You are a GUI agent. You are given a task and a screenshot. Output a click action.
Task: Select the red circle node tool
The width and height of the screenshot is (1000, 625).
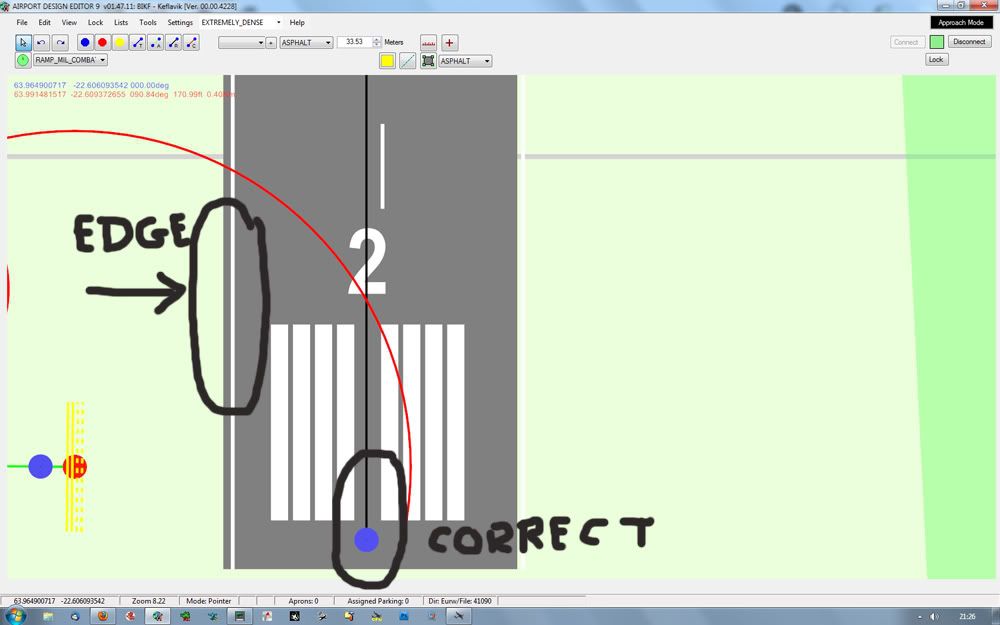pos(102,42)
